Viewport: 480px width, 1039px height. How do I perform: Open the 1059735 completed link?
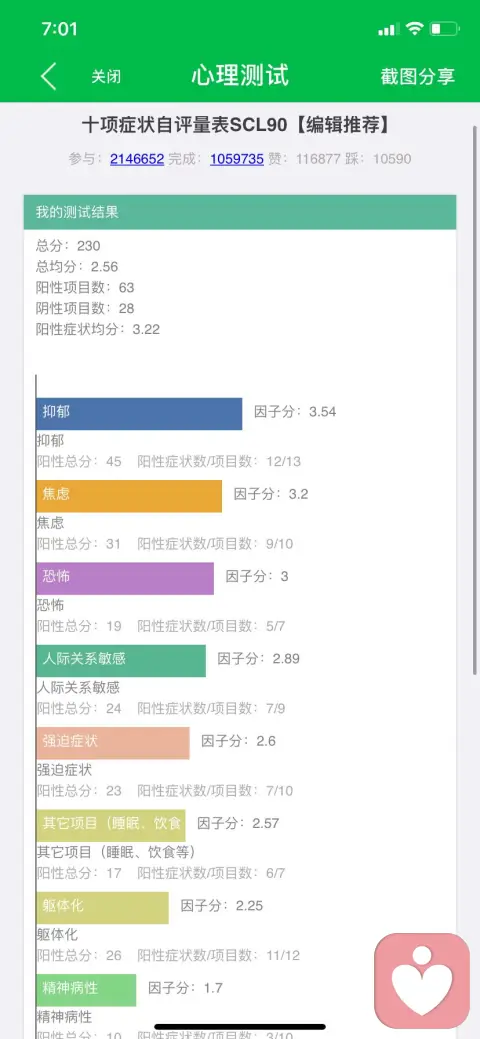coord(237,159)
